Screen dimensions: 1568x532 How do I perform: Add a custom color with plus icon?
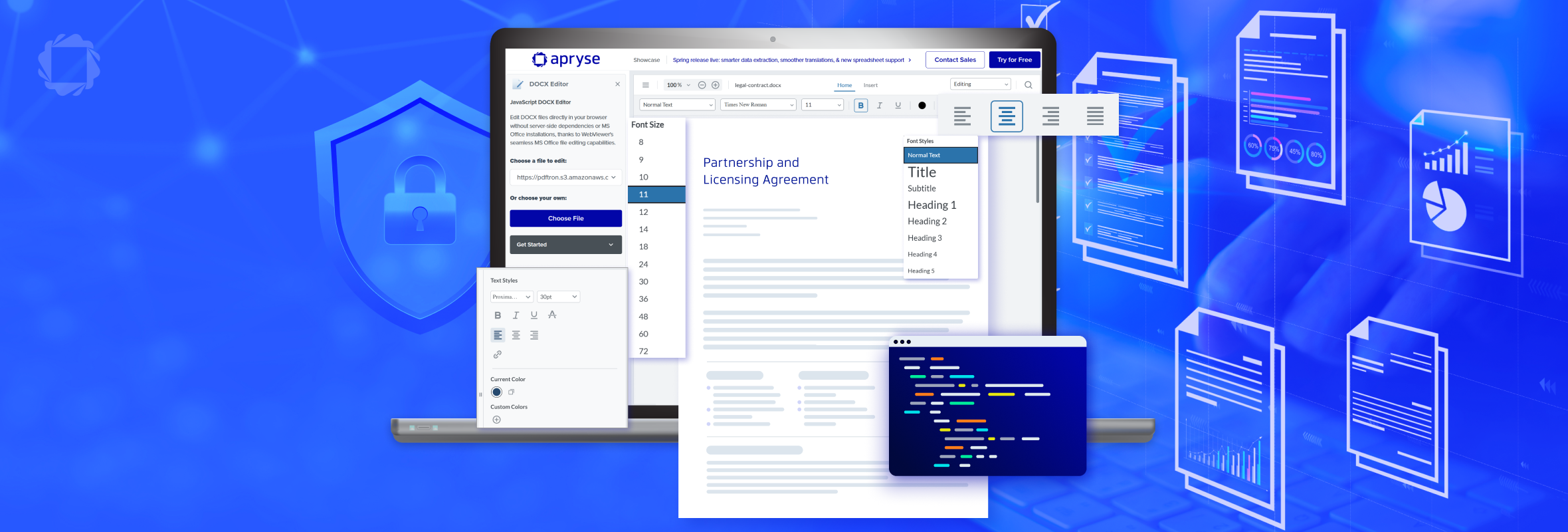[x=496, y=420]
